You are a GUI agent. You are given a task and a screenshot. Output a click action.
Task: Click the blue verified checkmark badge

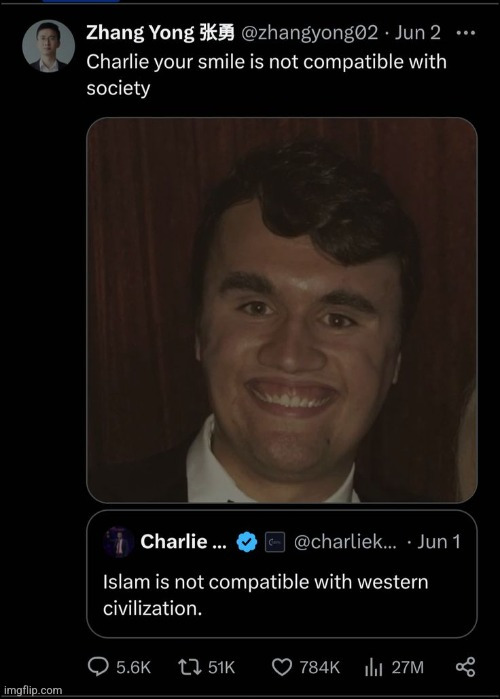click(246, 542)
